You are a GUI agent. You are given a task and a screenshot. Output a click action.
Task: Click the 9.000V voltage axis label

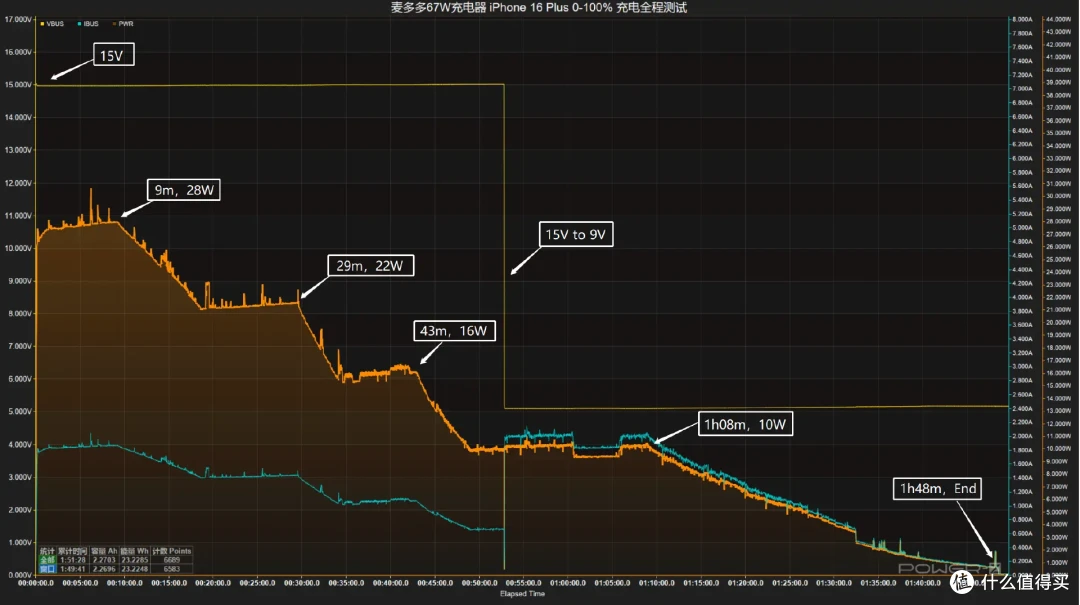point(19,281)
